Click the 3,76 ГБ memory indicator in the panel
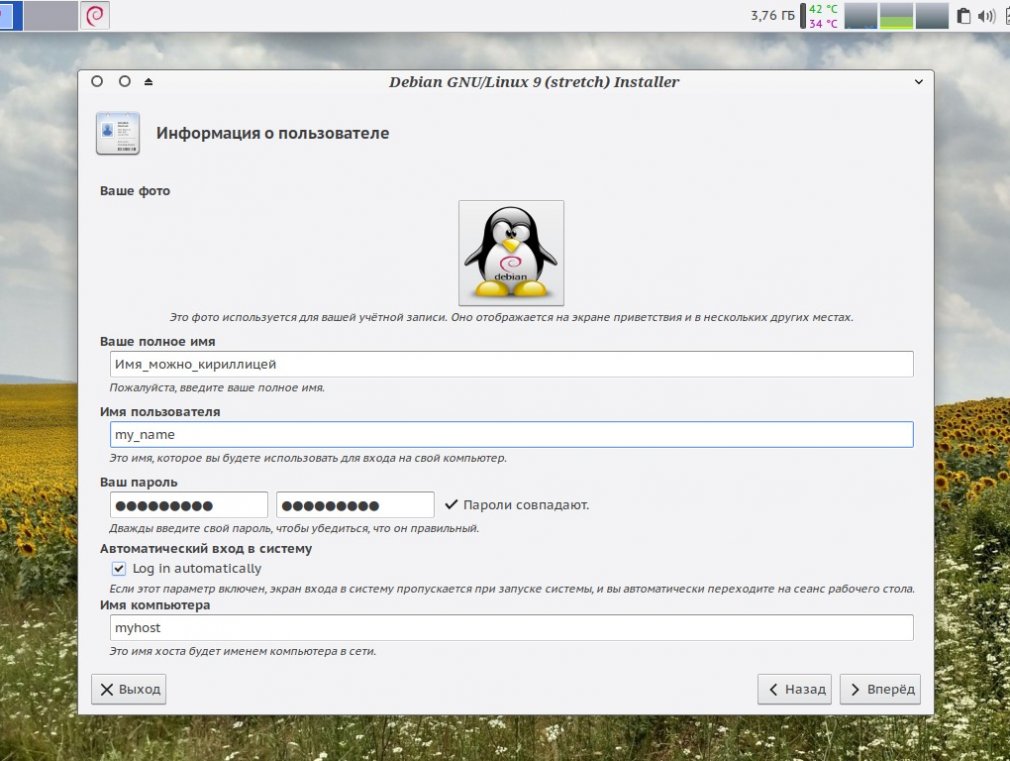The width and height of the screenshot is (1010, 761). [772, 15]
